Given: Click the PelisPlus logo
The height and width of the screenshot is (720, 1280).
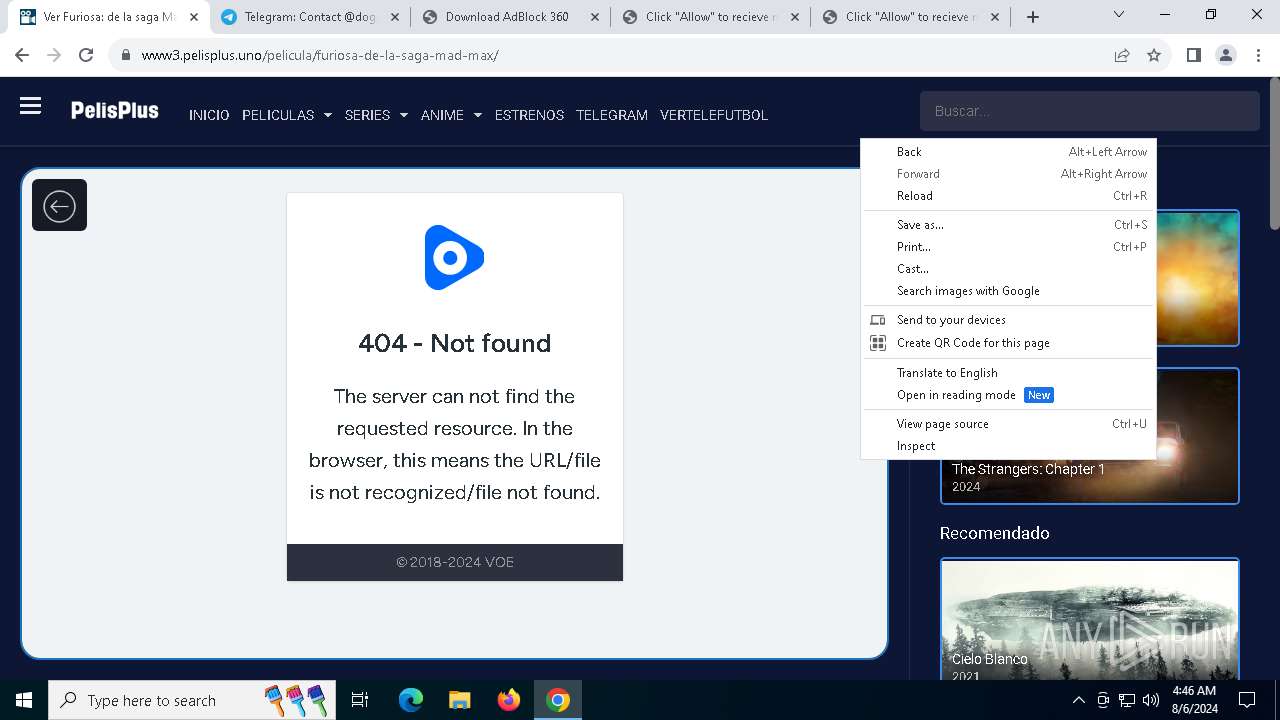Looking at the screenshot, I should coord(114,110).
